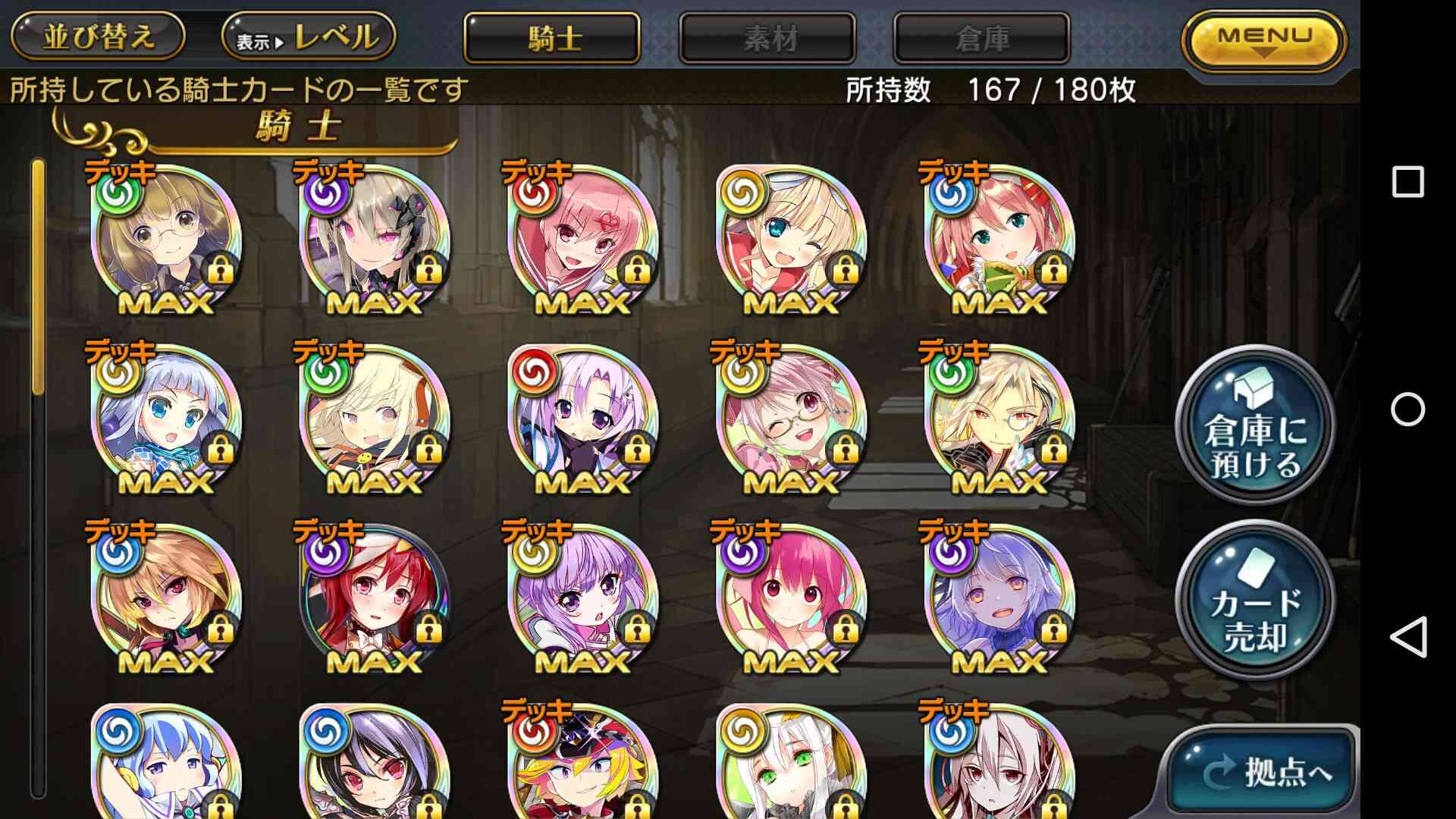This screenshot has width=1456, height=819.
Task: Tap the lock icon on the silver-haired knight
Action: click(220, 450)
